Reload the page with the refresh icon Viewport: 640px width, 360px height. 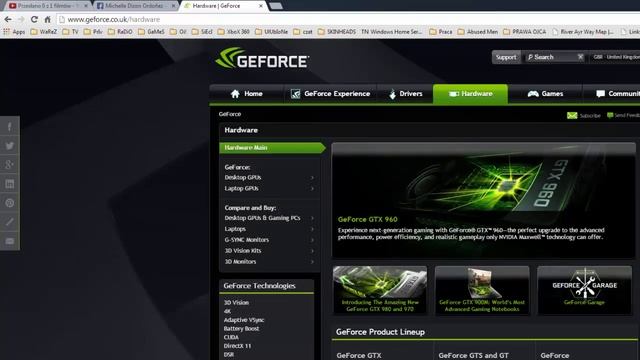click(x=34, y=19)
